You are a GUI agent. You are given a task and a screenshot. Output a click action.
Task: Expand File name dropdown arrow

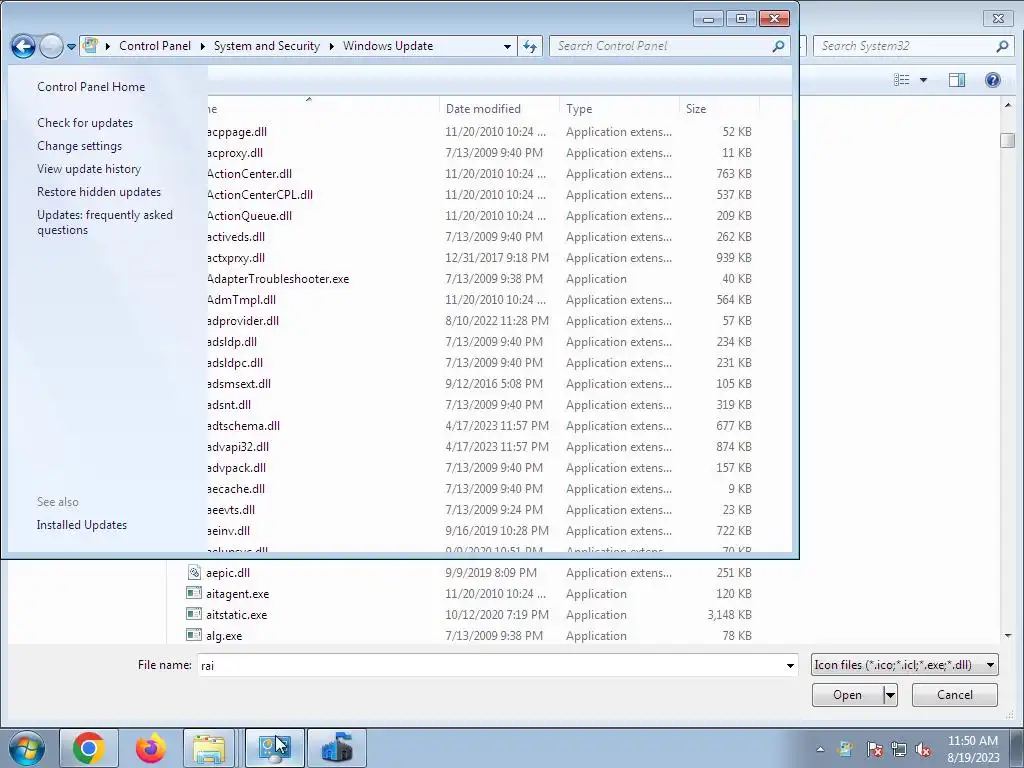(790, 665)
